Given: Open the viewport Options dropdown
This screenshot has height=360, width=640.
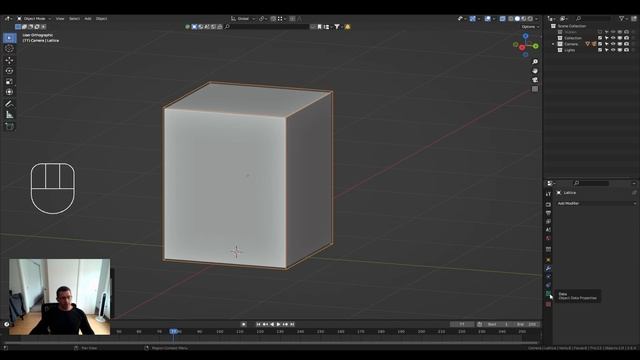Looking at the screenshot, I should tap(530, 27).
